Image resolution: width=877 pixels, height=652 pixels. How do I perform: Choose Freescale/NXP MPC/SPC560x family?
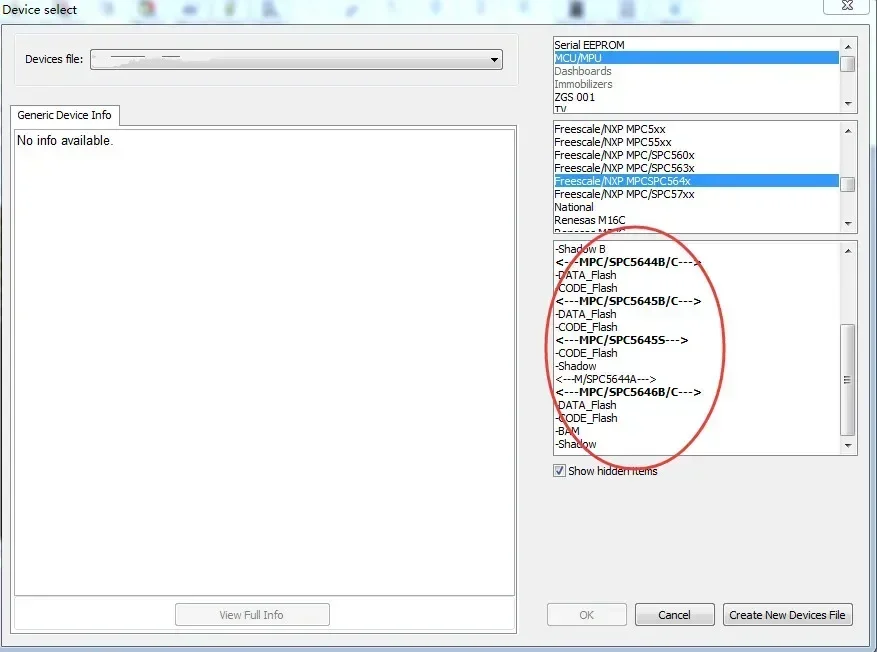click(x=696, y=155)
